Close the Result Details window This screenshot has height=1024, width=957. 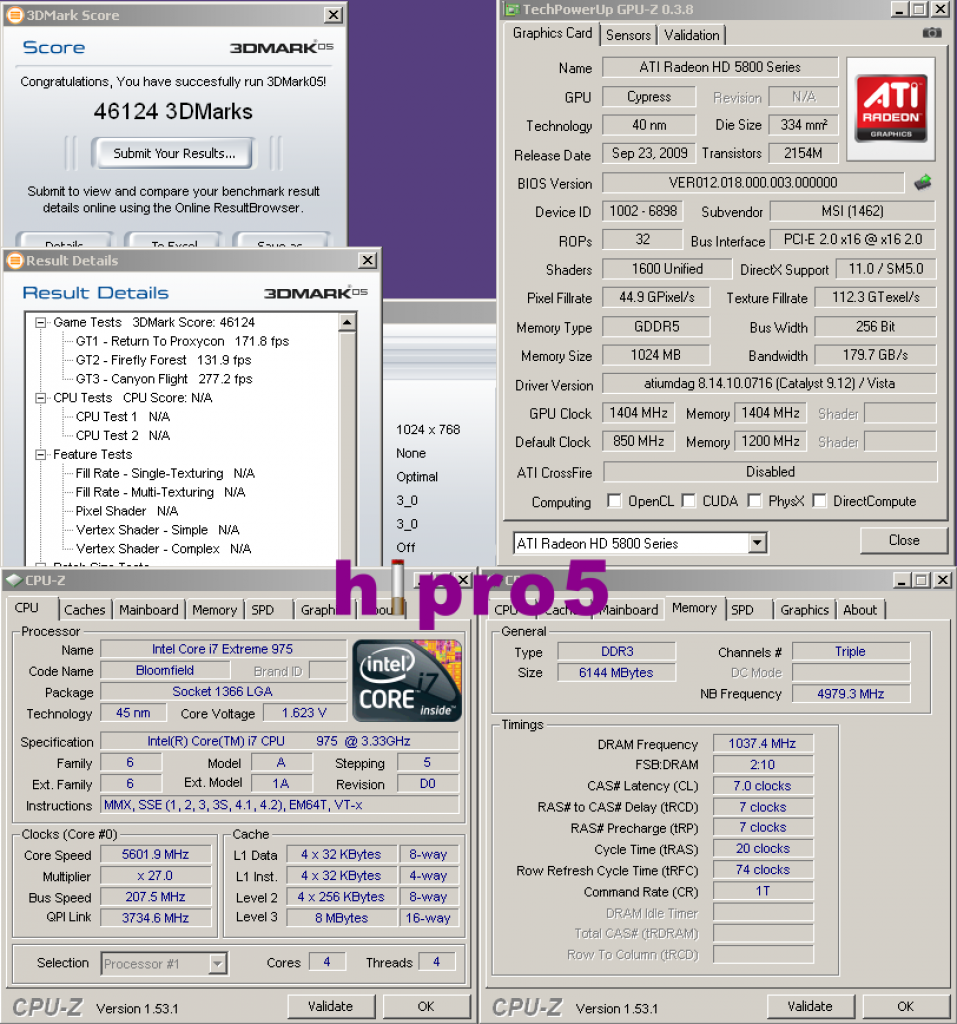coord(368,261)
